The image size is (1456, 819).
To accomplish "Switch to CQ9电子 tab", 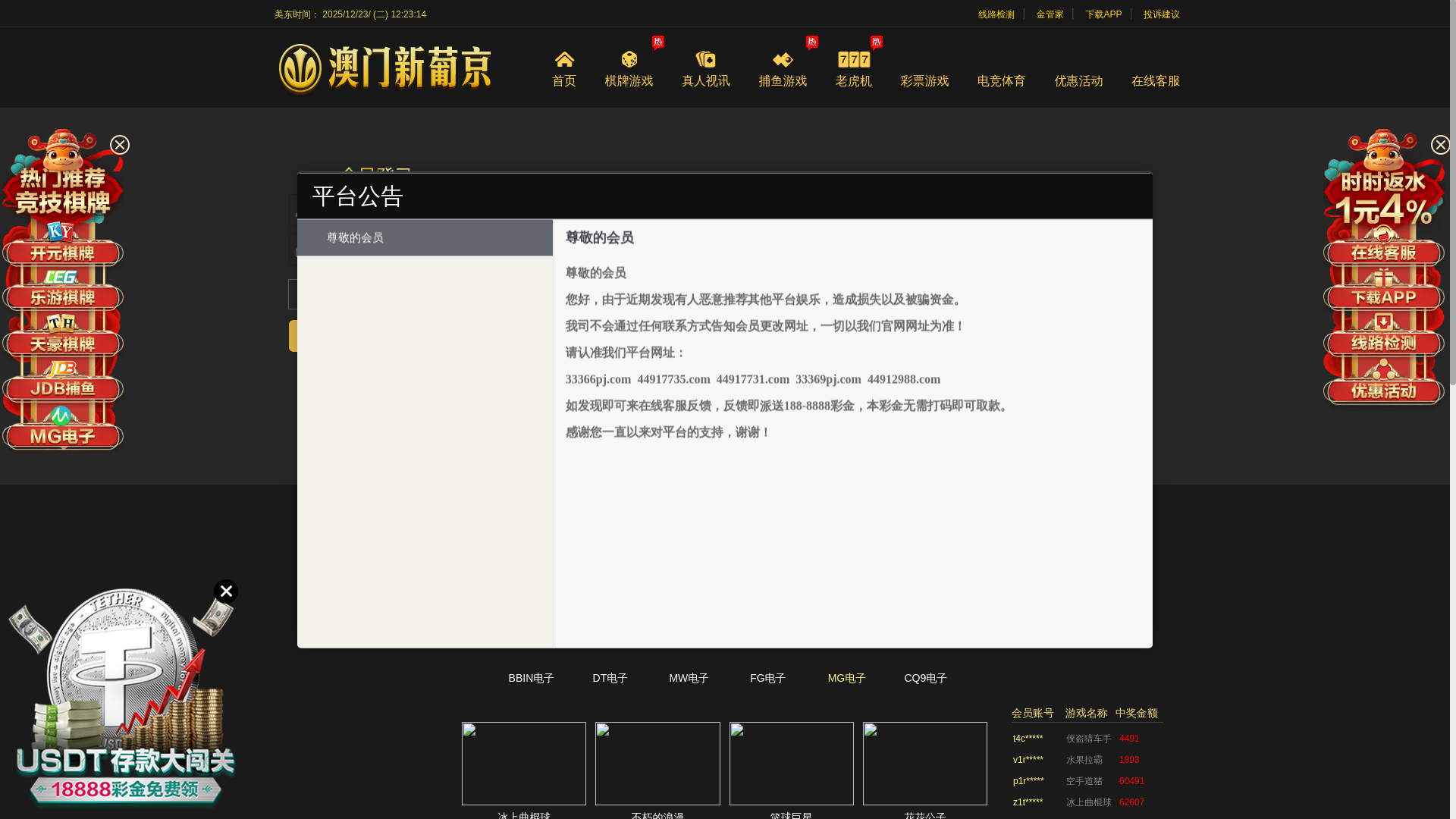I will (925, 678).
